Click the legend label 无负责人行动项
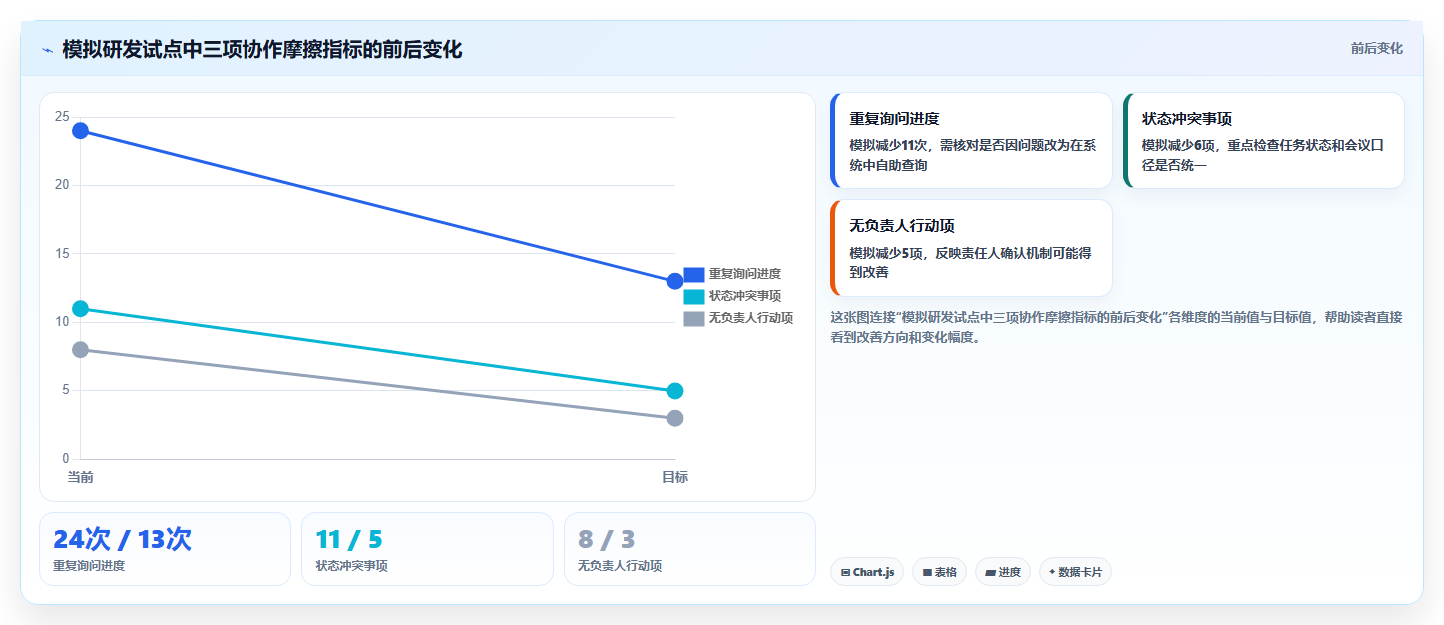The width and height of the screenshot is (1444, 625). tap(751, 318)
